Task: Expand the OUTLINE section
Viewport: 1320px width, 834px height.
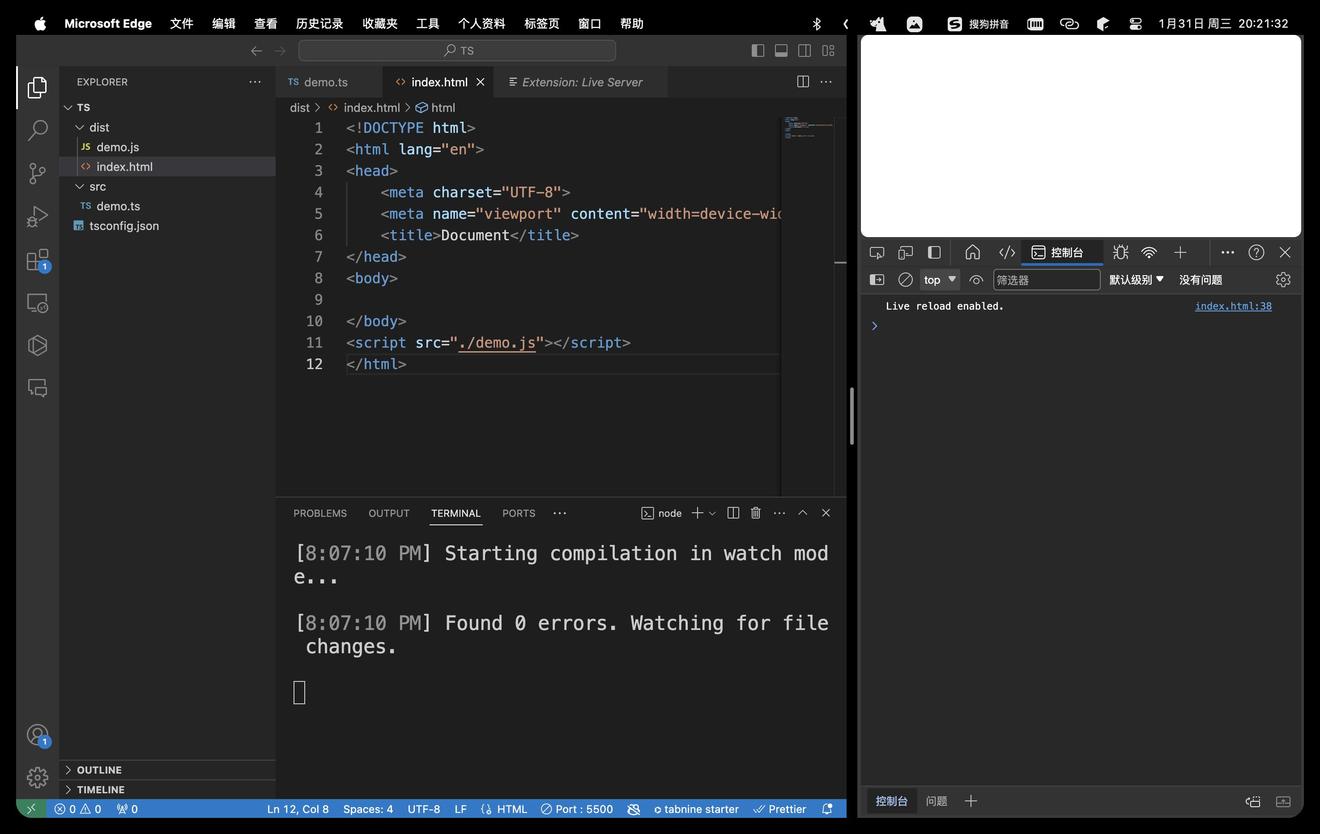Action: click(x=99, y=770)
